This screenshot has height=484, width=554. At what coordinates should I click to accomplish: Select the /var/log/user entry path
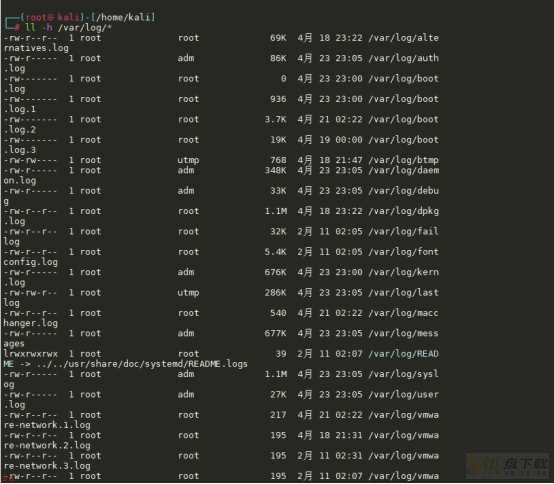coord(403,394)
